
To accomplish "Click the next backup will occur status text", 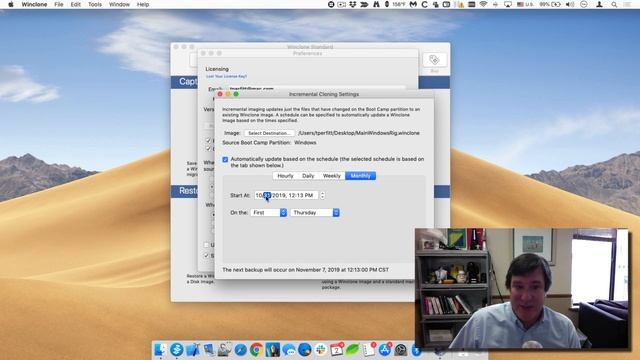I will coord(306,270).
